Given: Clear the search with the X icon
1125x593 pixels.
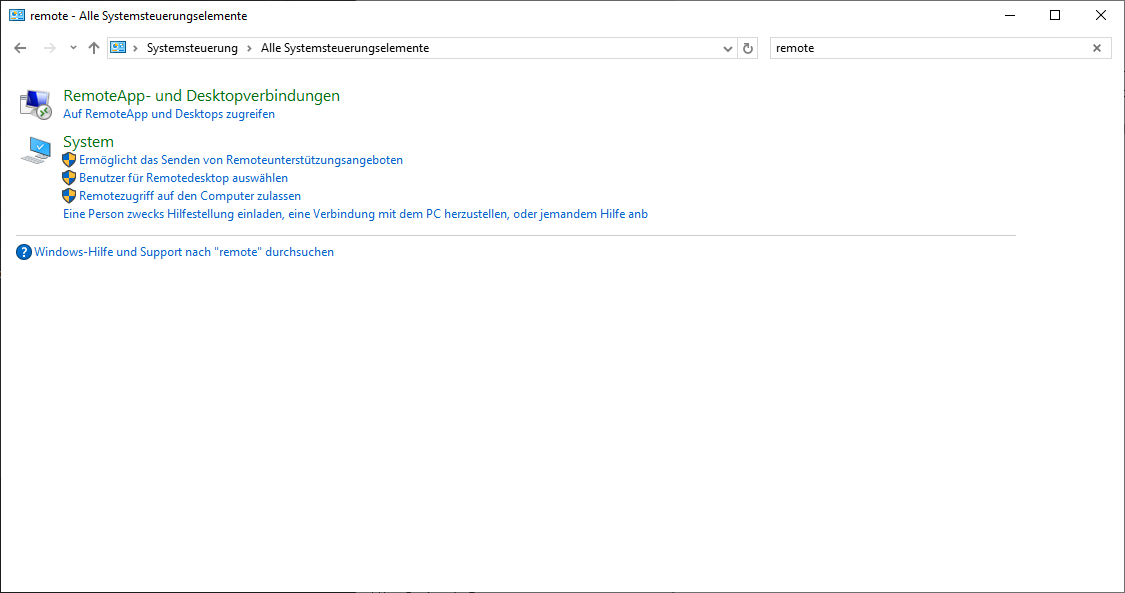Looking at the screenshot, I should click(x=1096, y=48).
